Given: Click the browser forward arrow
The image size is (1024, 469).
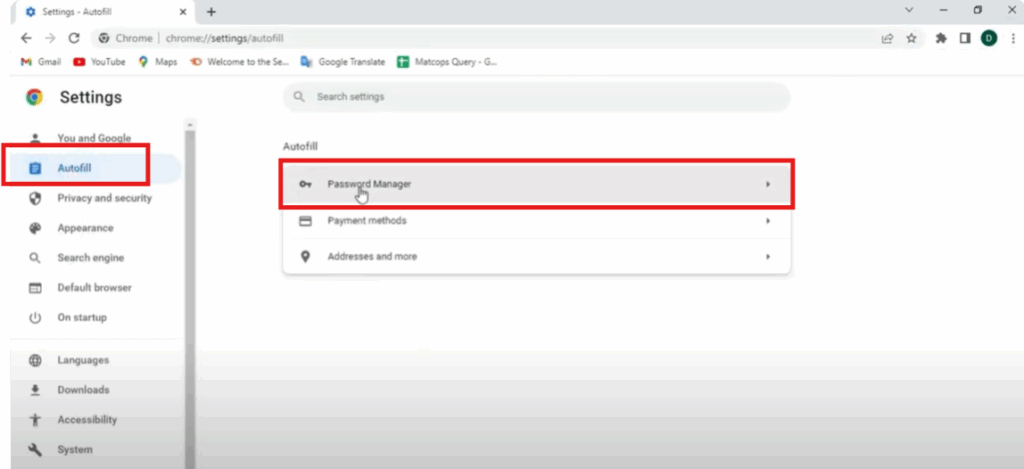Looking at the screenshot, I should [50, 39].
